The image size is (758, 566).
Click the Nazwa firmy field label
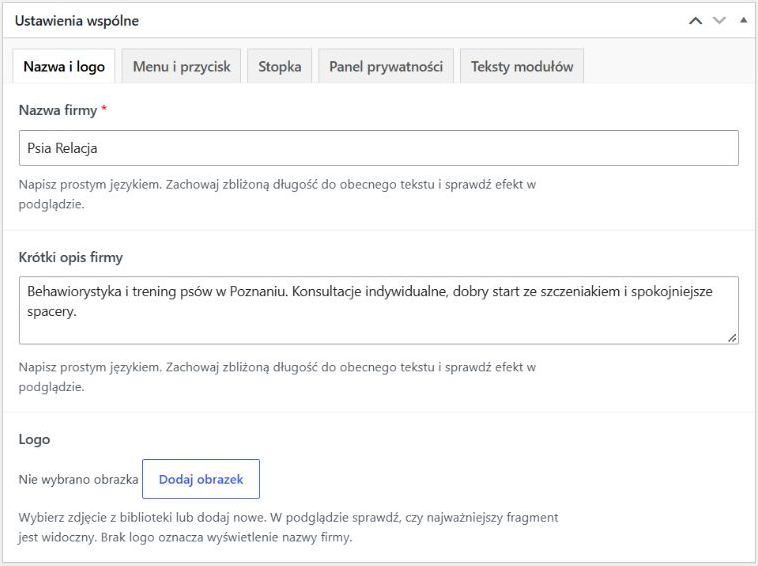[58, 110]
